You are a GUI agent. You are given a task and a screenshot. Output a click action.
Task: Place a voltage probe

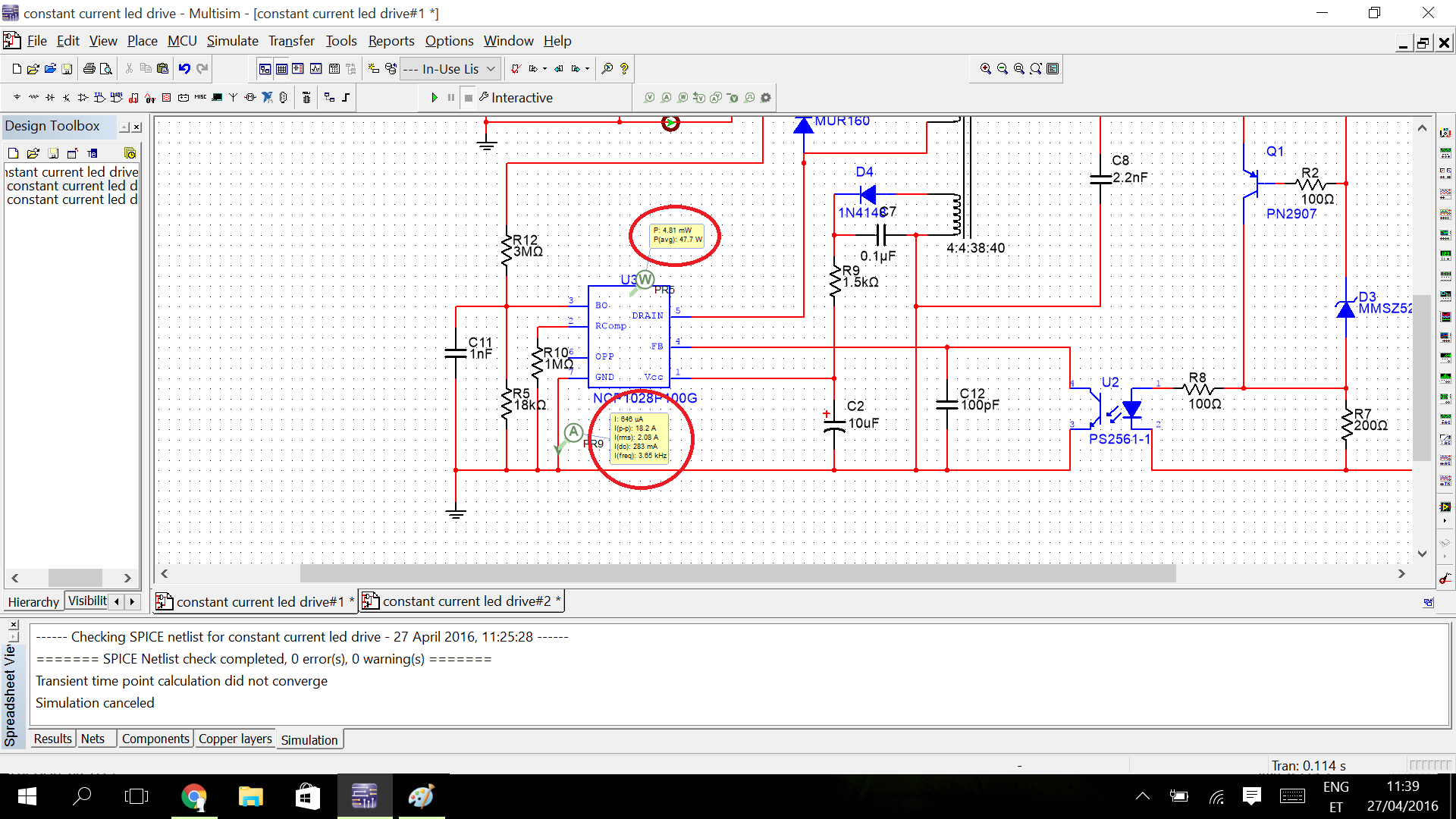click(x=649, y=98)
